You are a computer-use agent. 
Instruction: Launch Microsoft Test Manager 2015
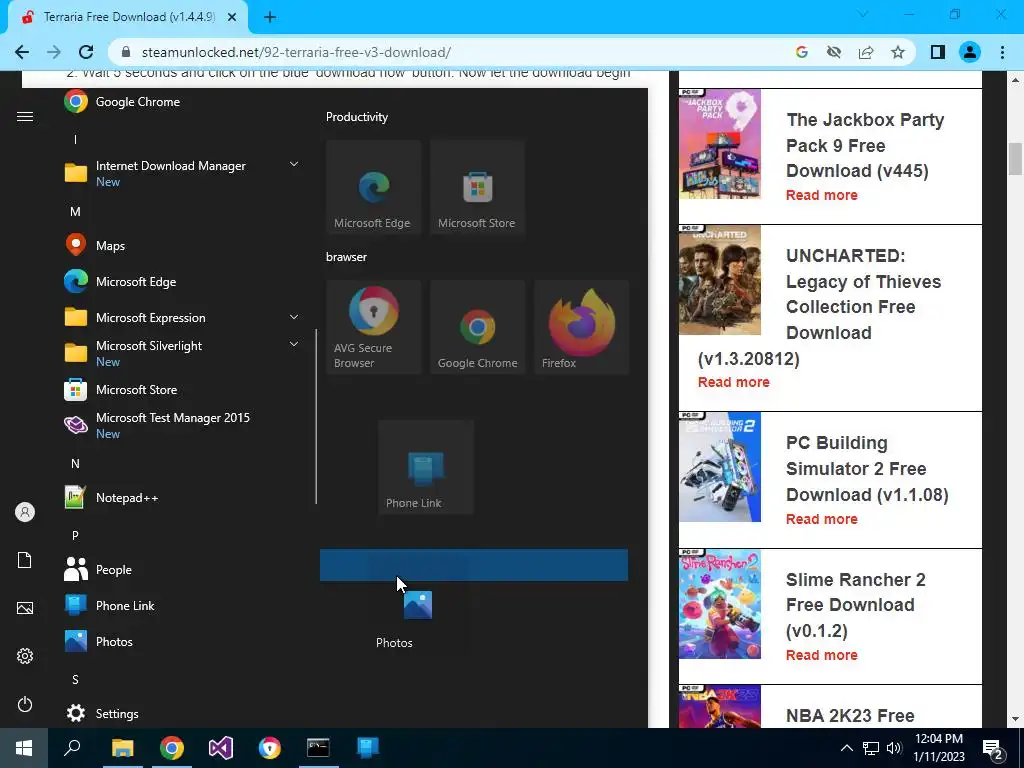(157, 425)
